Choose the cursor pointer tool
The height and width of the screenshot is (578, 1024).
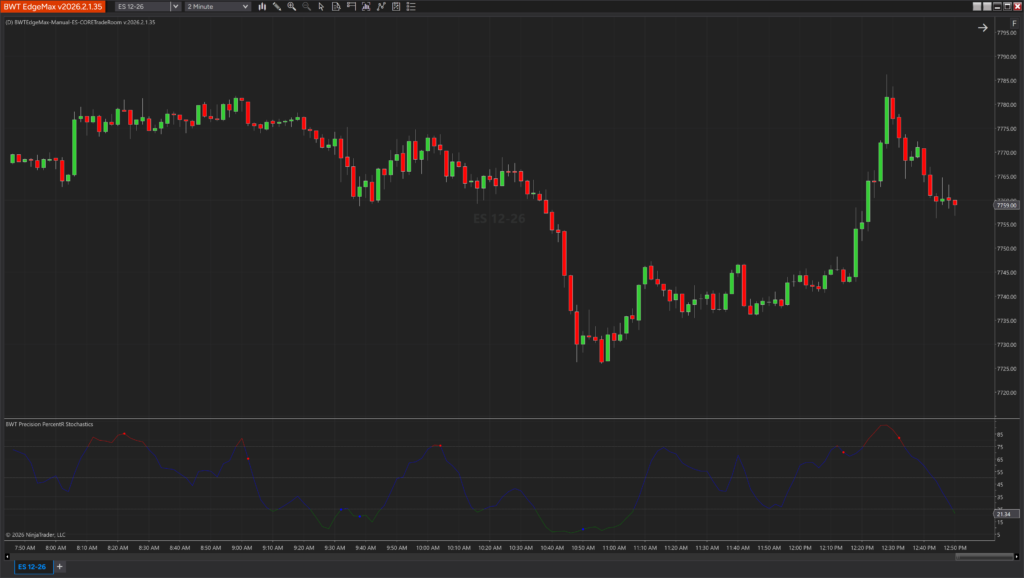click(321, 7)
